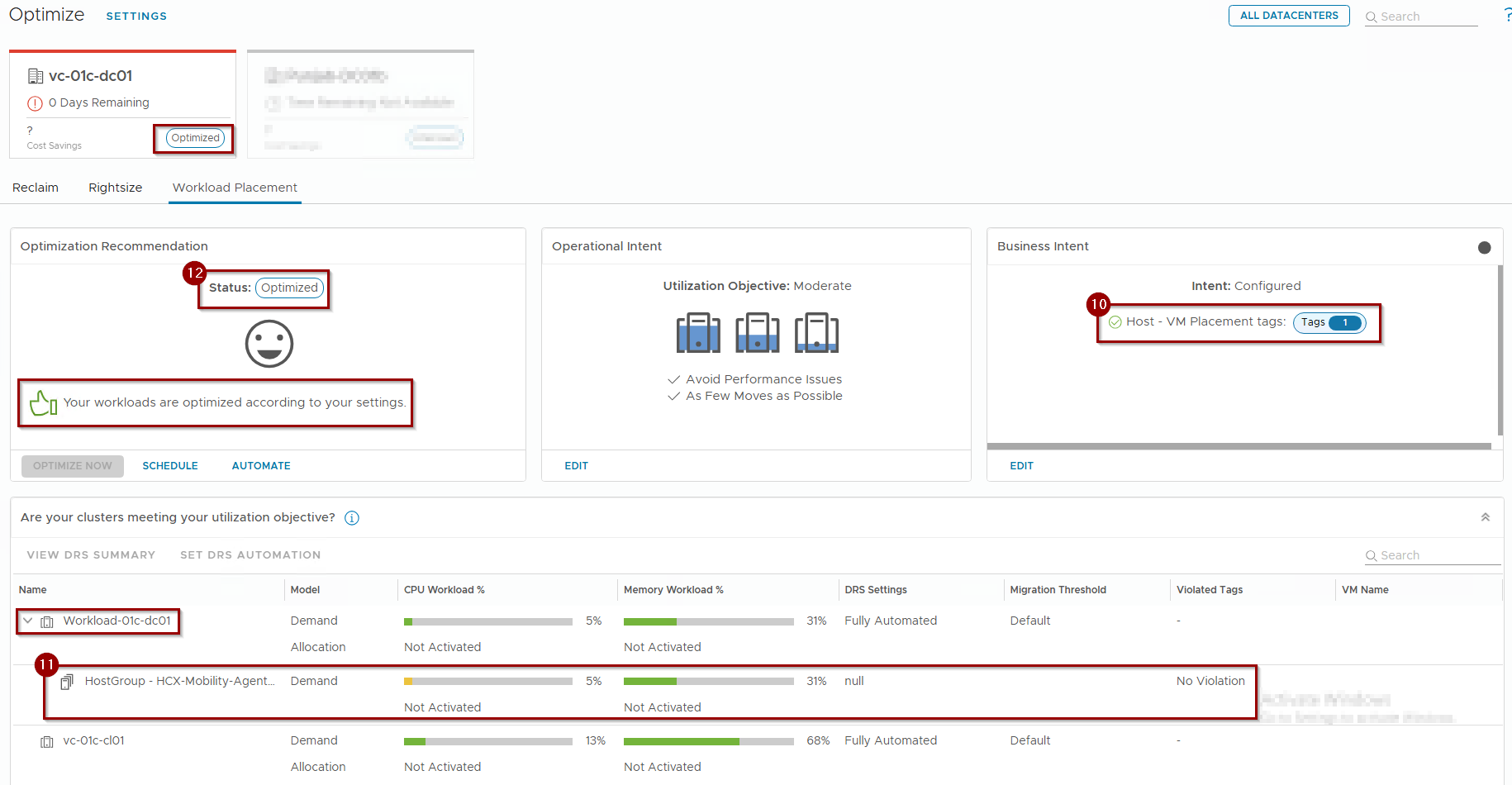Click the info icon beside utilization objective question

click(352, 518)
